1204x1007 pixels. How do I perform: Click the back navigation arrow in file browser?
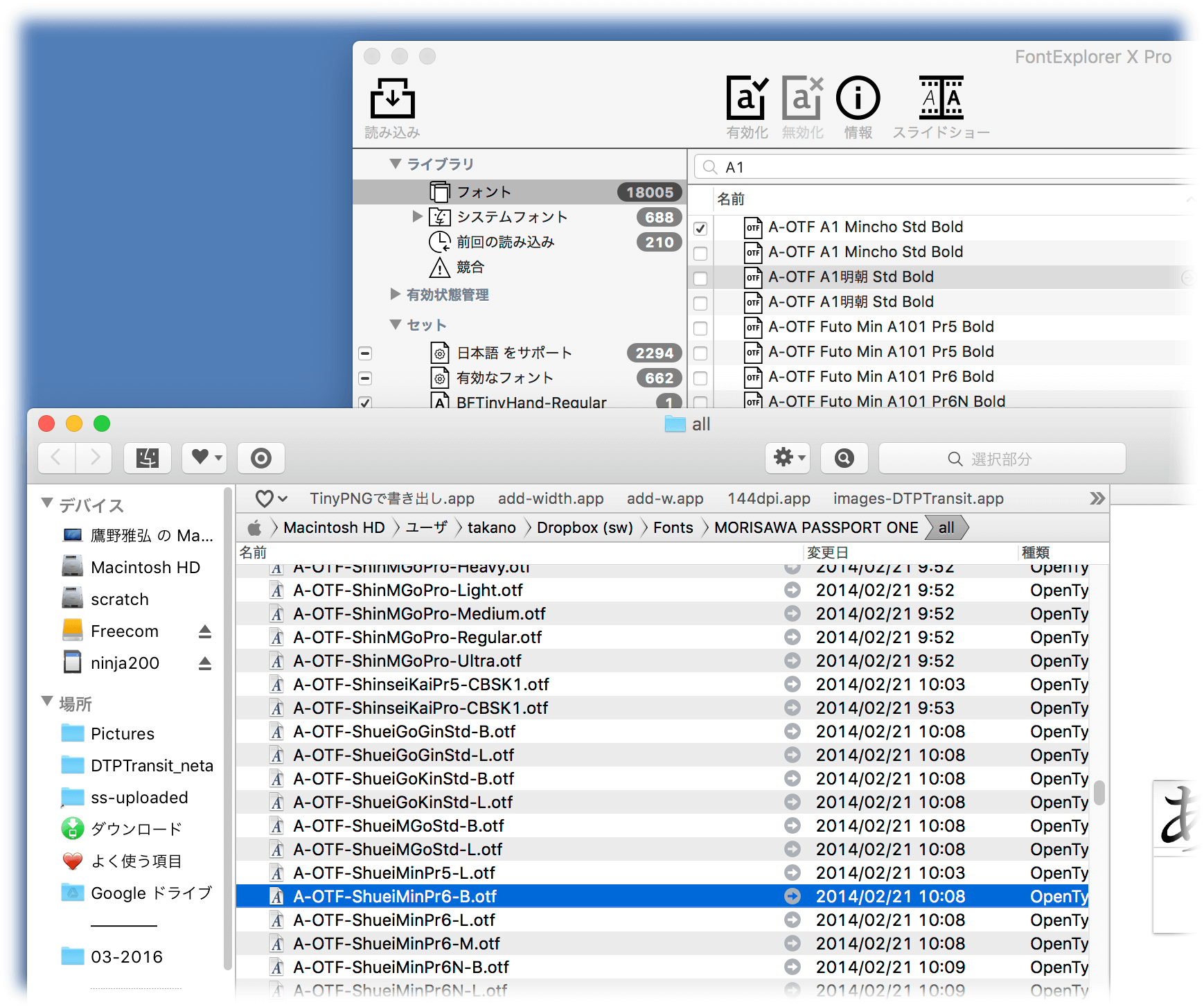(56, 457)
